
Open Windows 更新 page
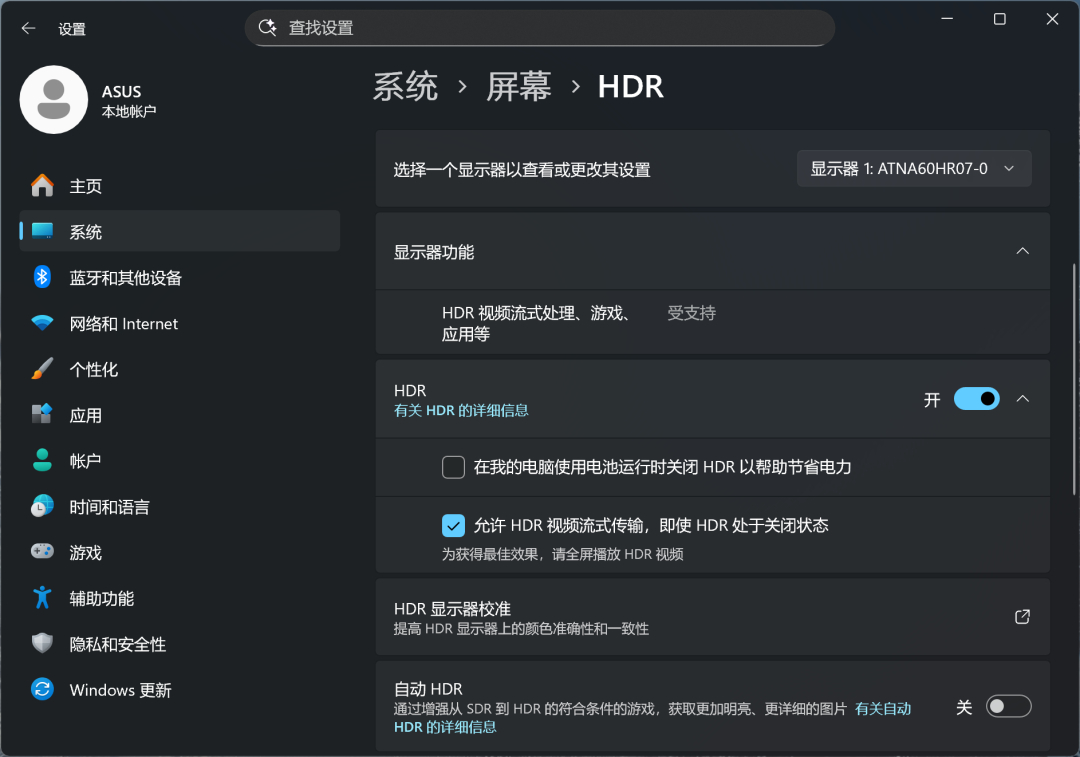180,689
